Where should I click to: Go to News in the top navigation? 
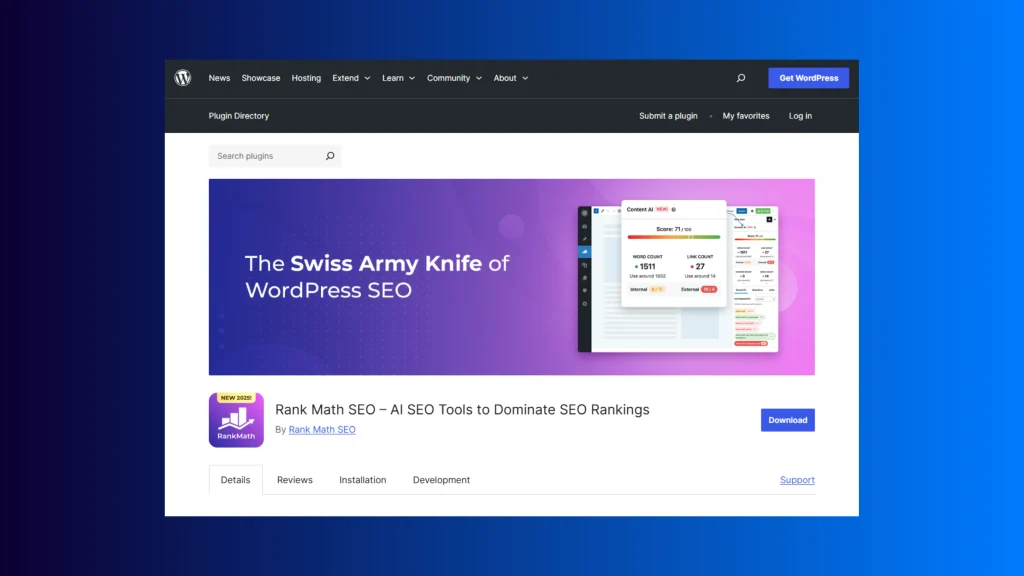219,78
